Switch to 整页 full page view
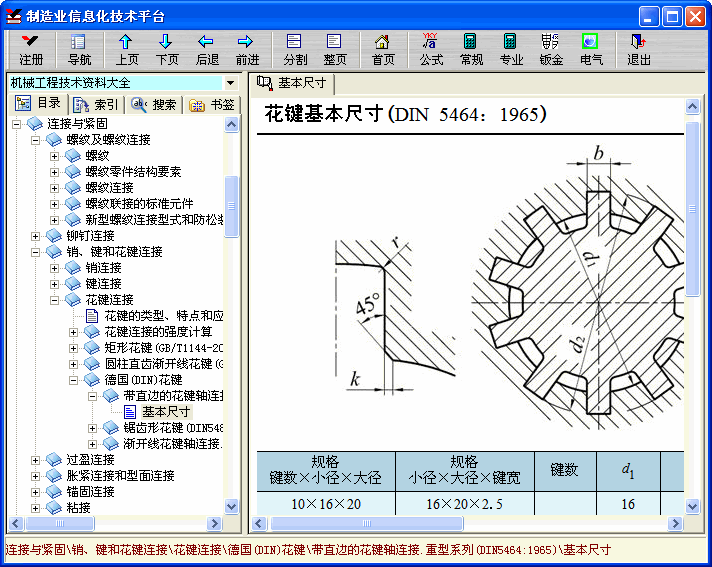Viewport: 712px width, 567px height. (x=335, y=49)
